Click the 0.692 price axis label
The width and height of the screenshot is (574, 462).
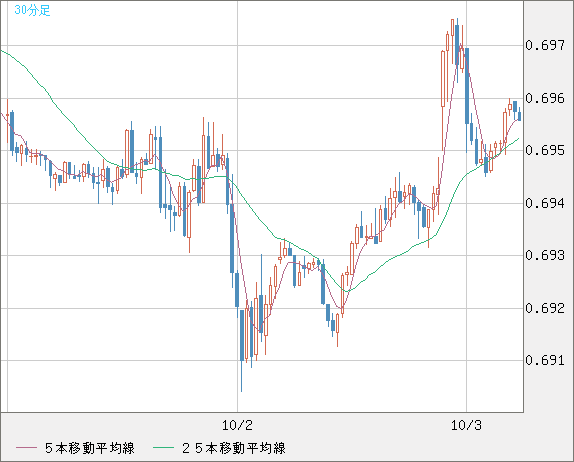pyautogui.click(x=545, y=308)
